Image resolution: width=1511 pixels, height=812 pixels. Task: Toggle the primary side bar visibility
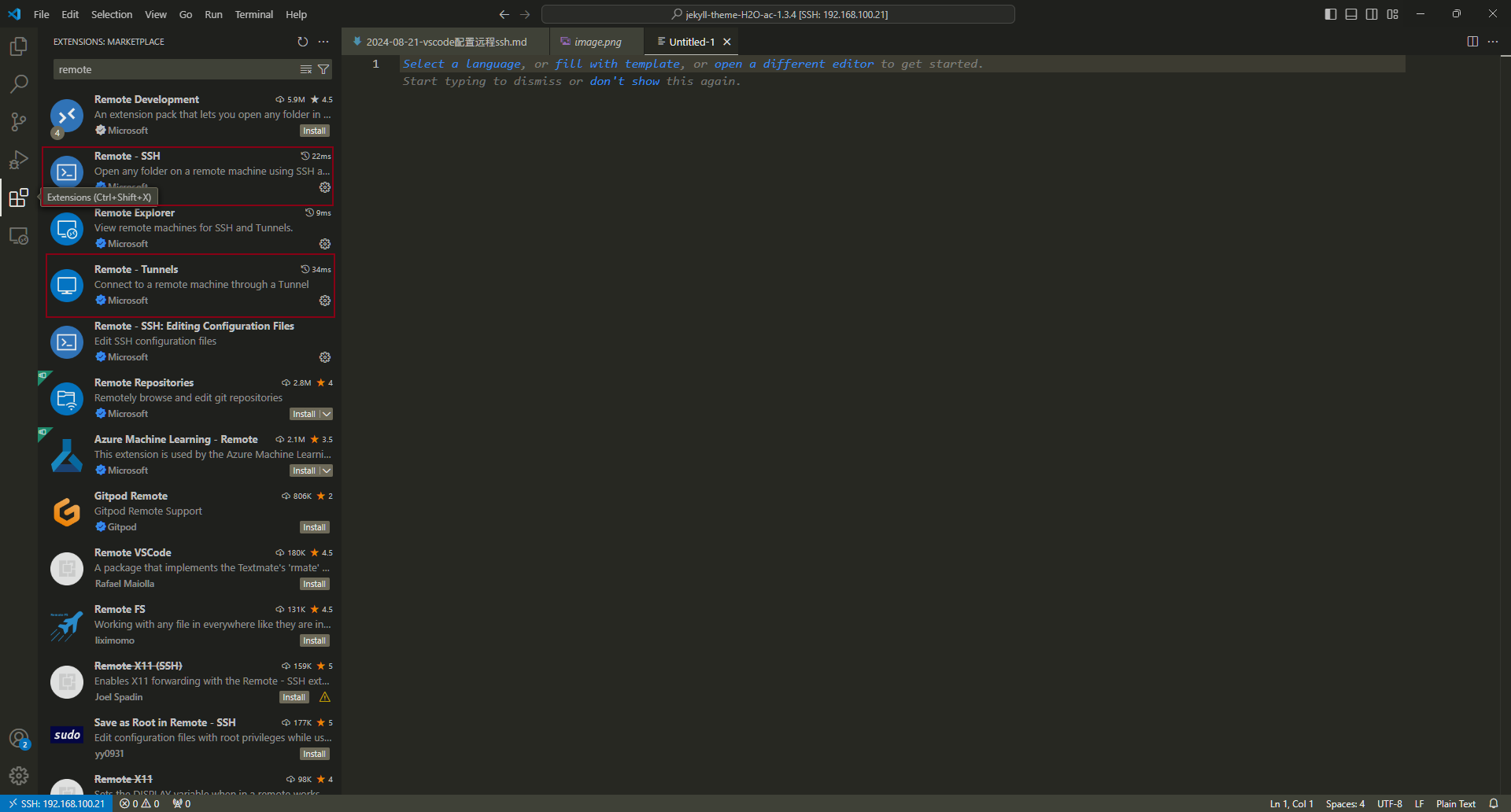tap(1331, 14)
